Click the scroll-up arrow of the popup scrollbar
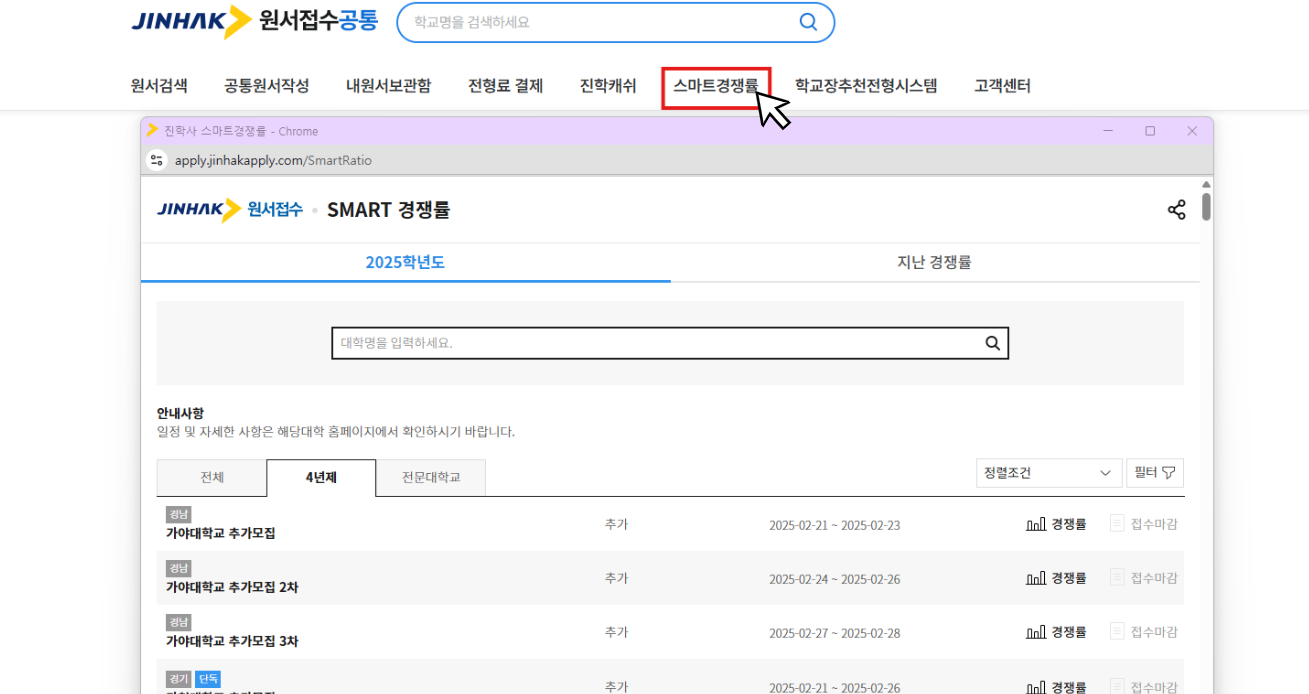 1206,185
